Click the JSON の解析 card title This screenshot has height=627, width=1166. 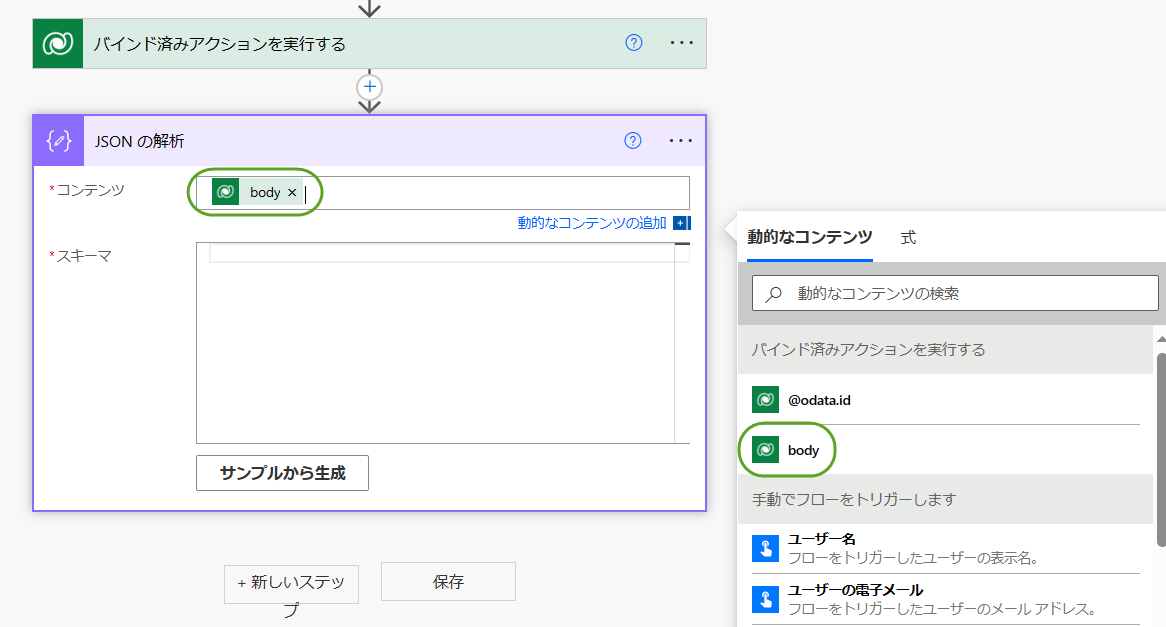click(x=140, y=141)
